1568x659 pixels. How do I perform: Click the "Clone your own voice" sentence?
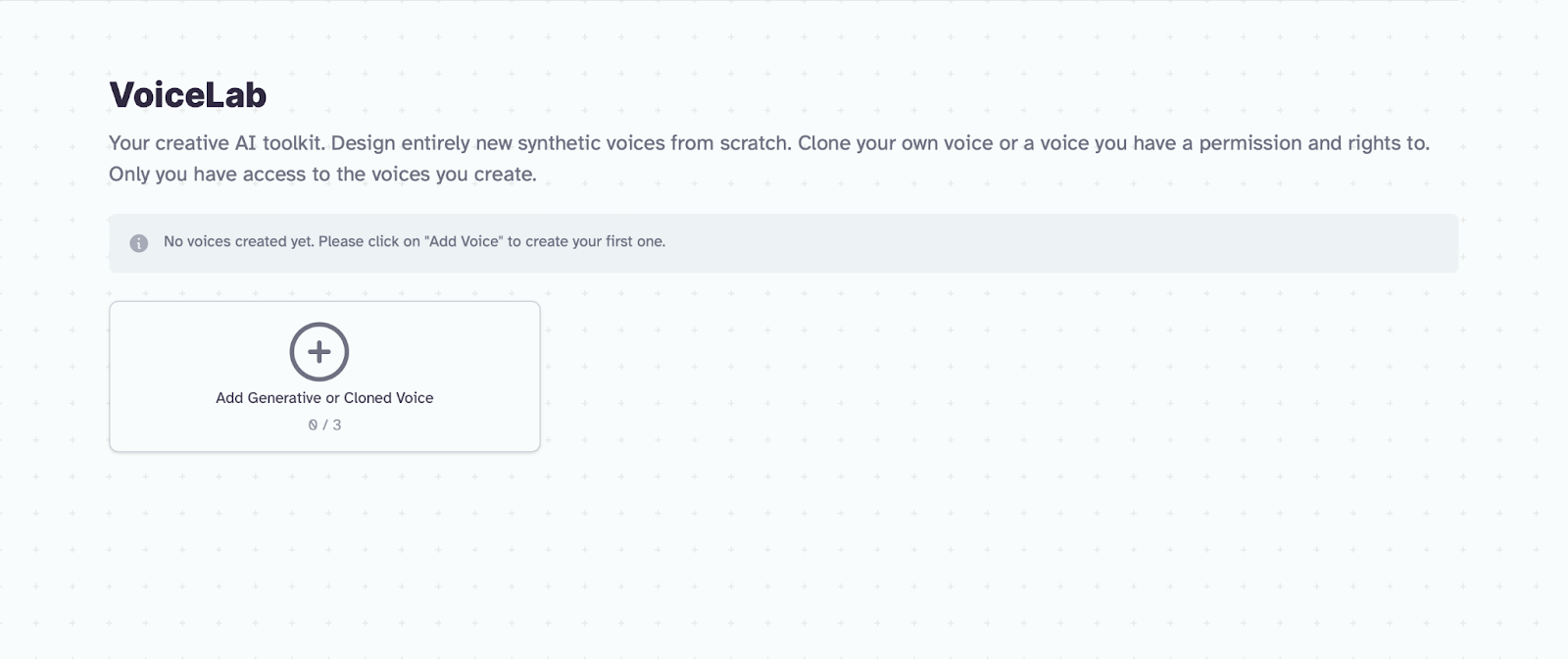895,143
